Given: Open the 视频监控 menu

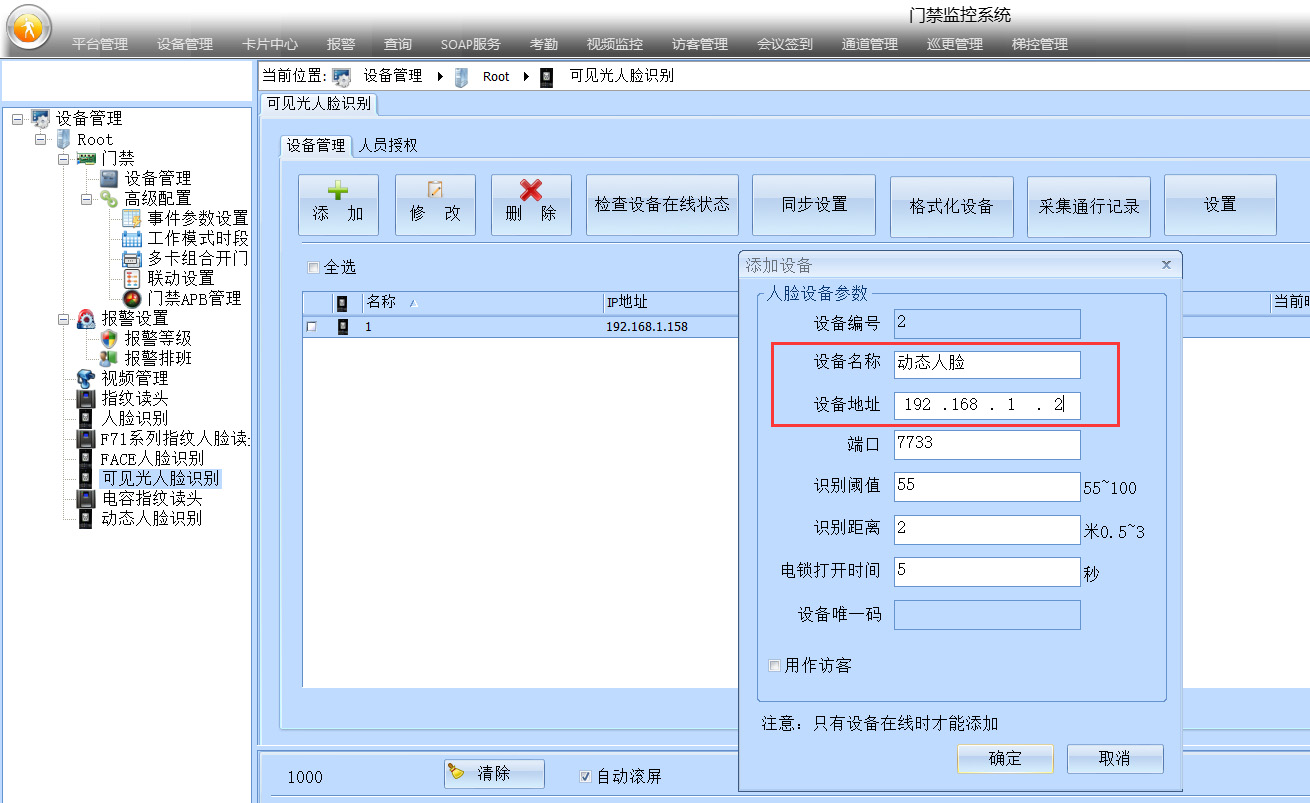Looking at the screenshot, I should pyautogui.click(x=615, y=44).
